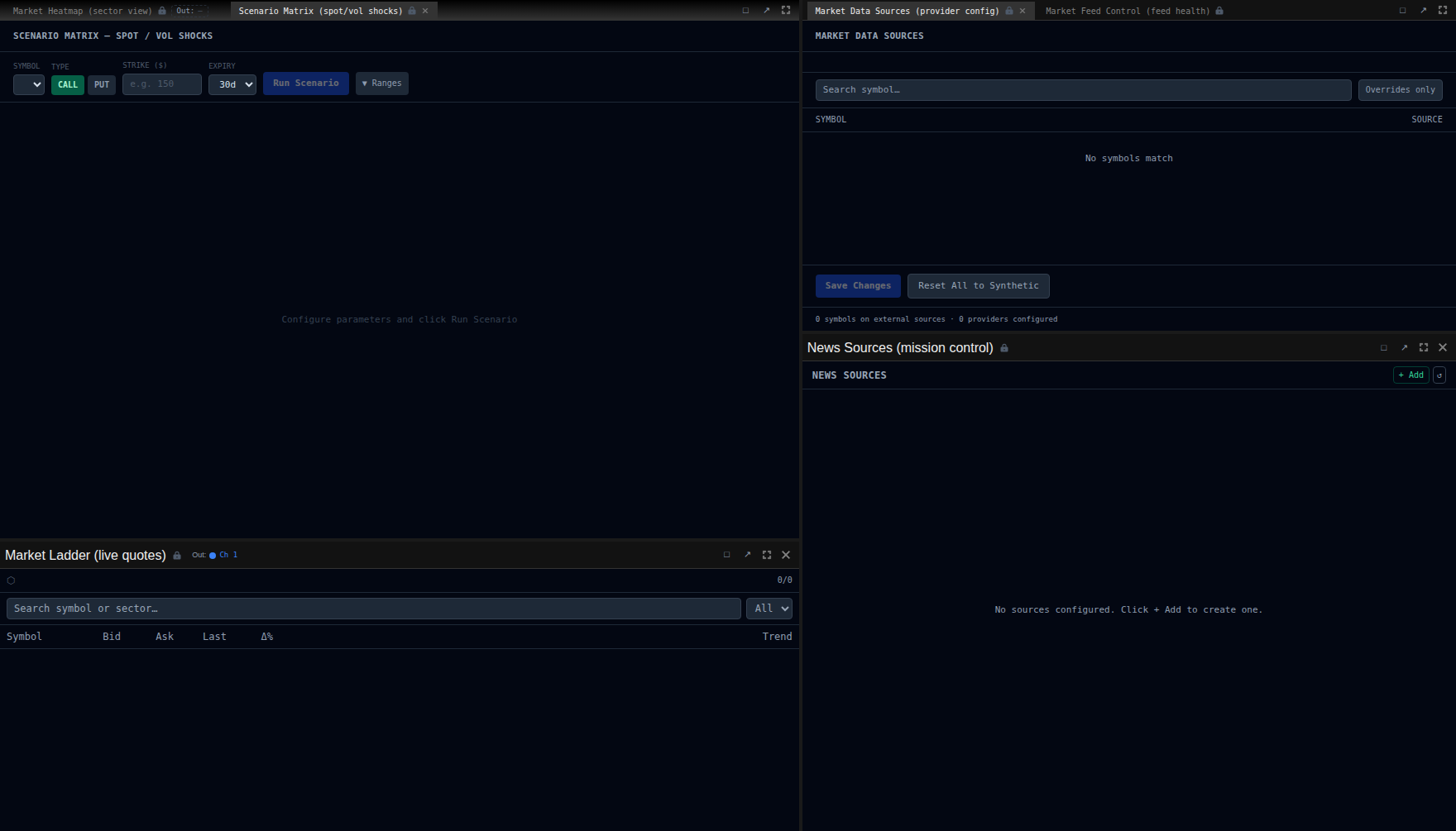
Task: Click the Ask column header
Action: pos(165,637)
